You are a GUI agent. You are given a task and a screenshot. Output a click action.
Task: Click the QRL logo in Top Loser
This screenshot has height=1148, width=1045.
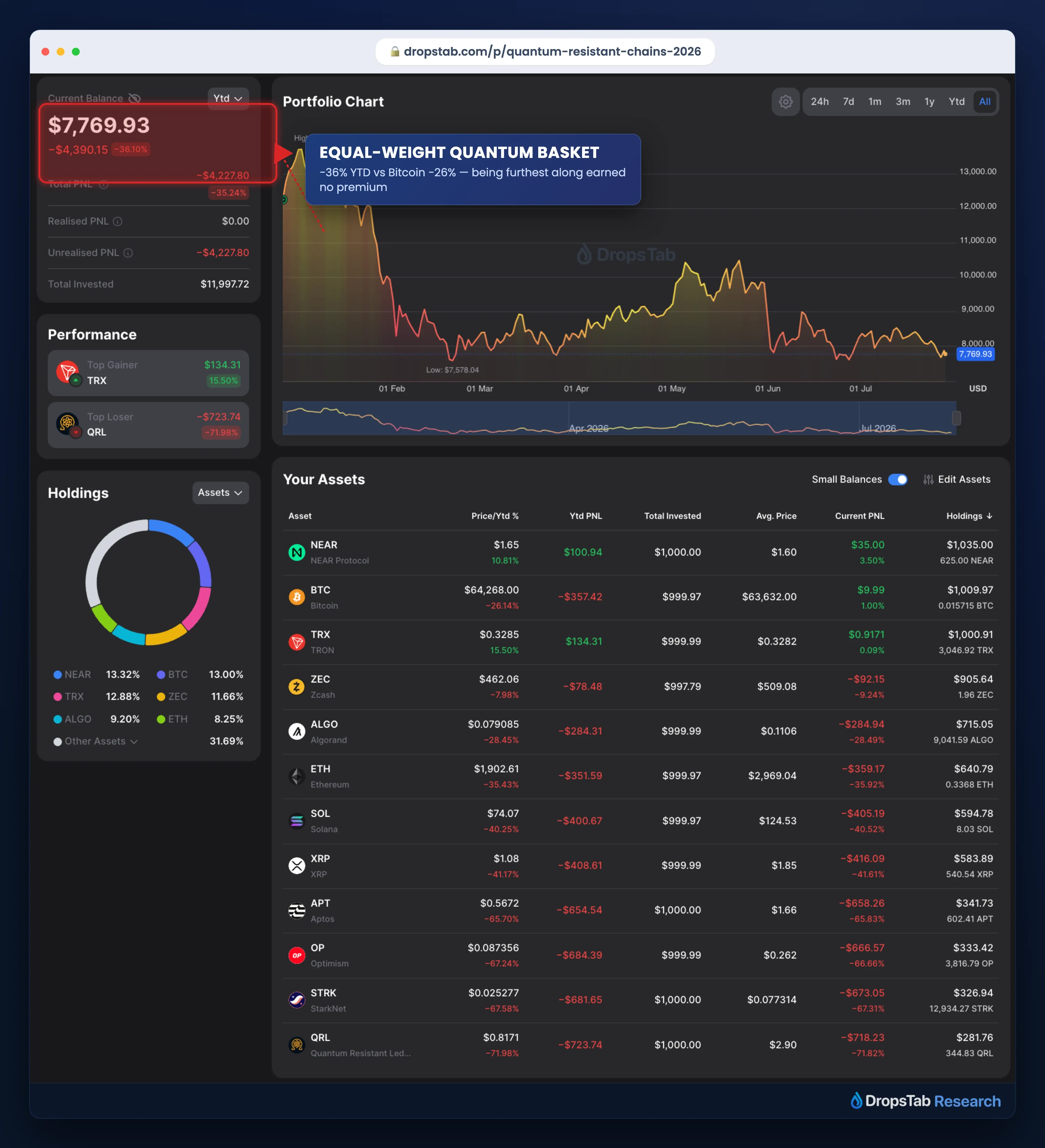(68, 424)
